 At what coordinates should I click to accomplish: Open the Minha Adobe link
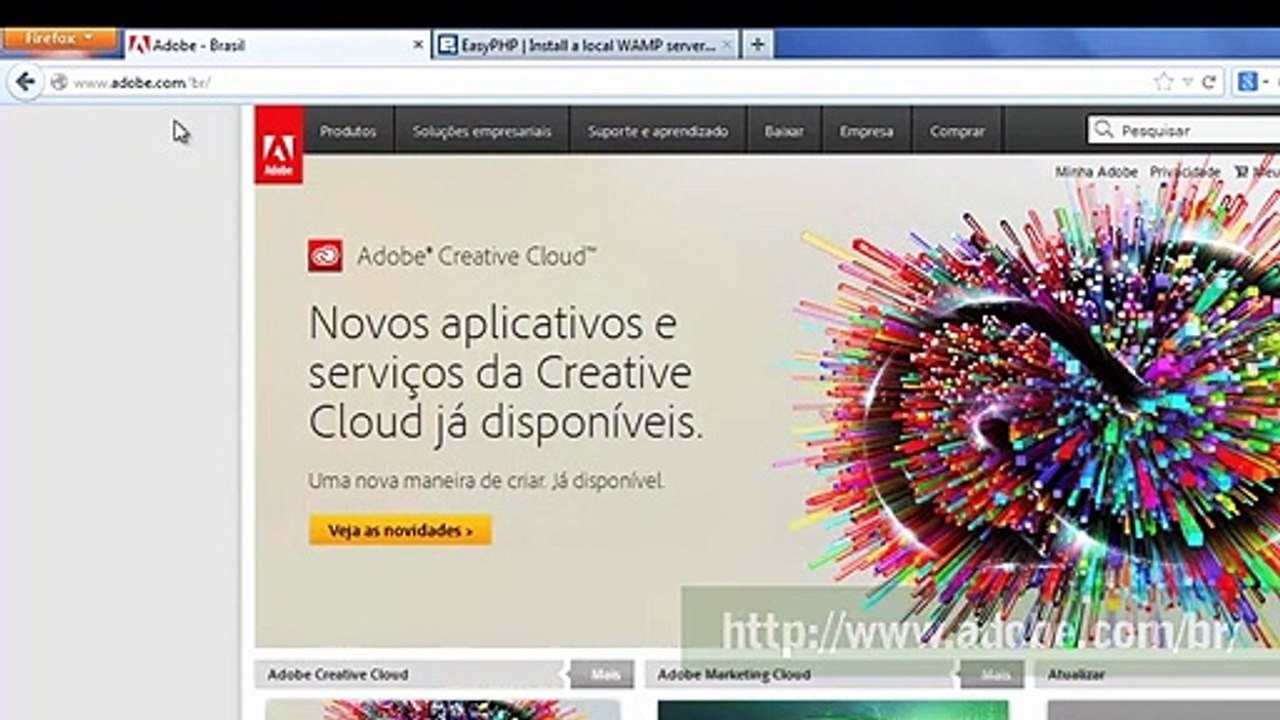[1096, 172]
